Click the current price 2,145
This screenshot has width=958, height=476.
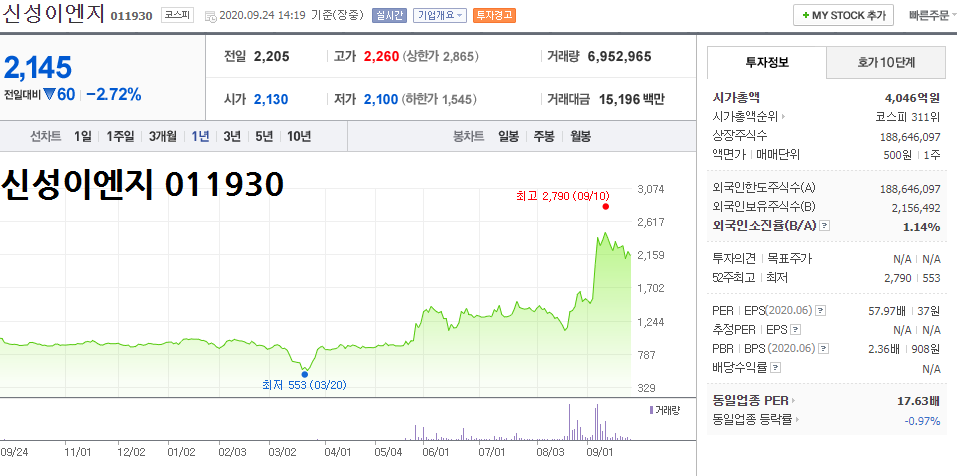pyautogui.click(x=38, y=67)
